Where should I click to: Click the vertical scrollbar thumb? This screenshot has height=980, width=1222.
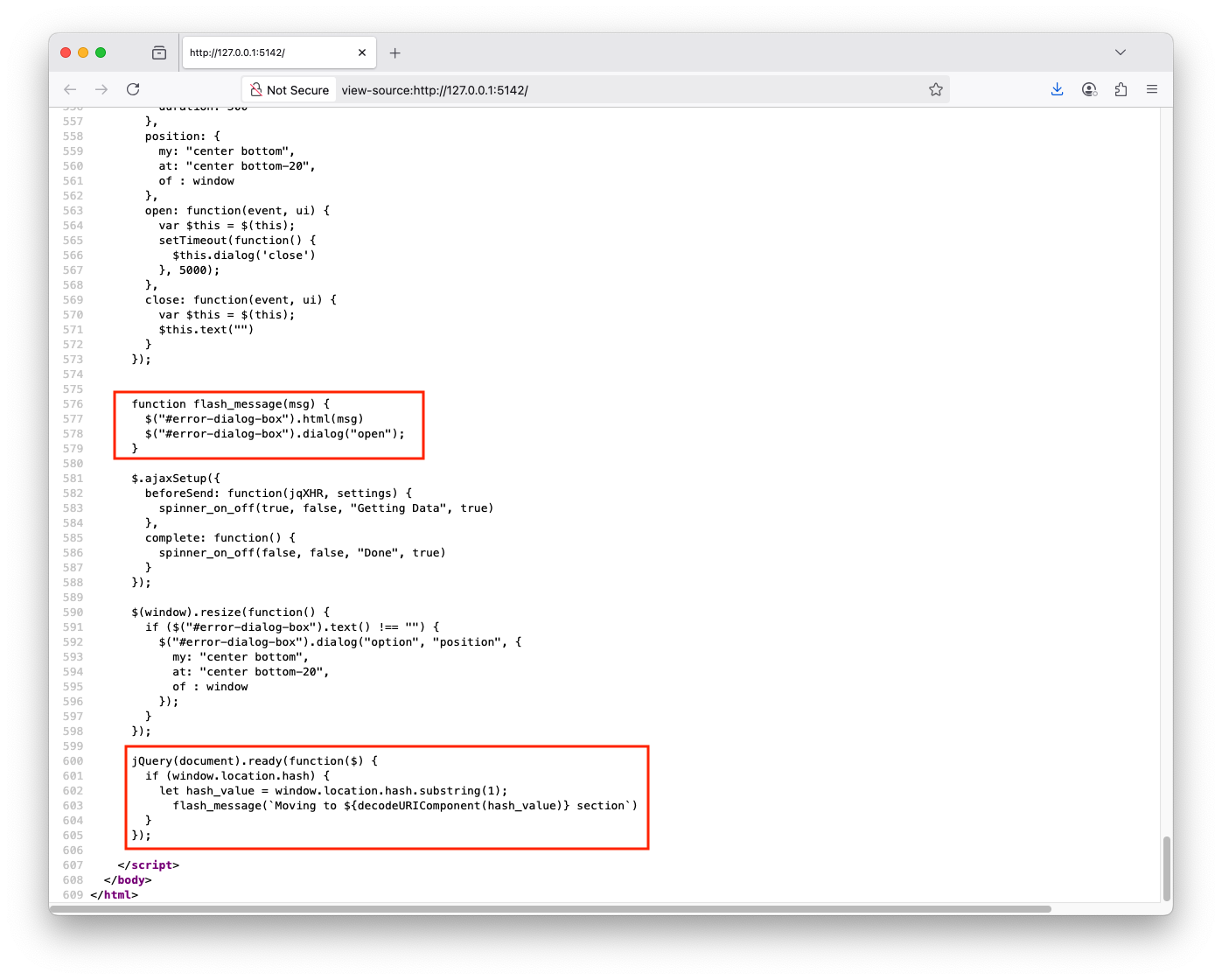tap(1166, 869)
